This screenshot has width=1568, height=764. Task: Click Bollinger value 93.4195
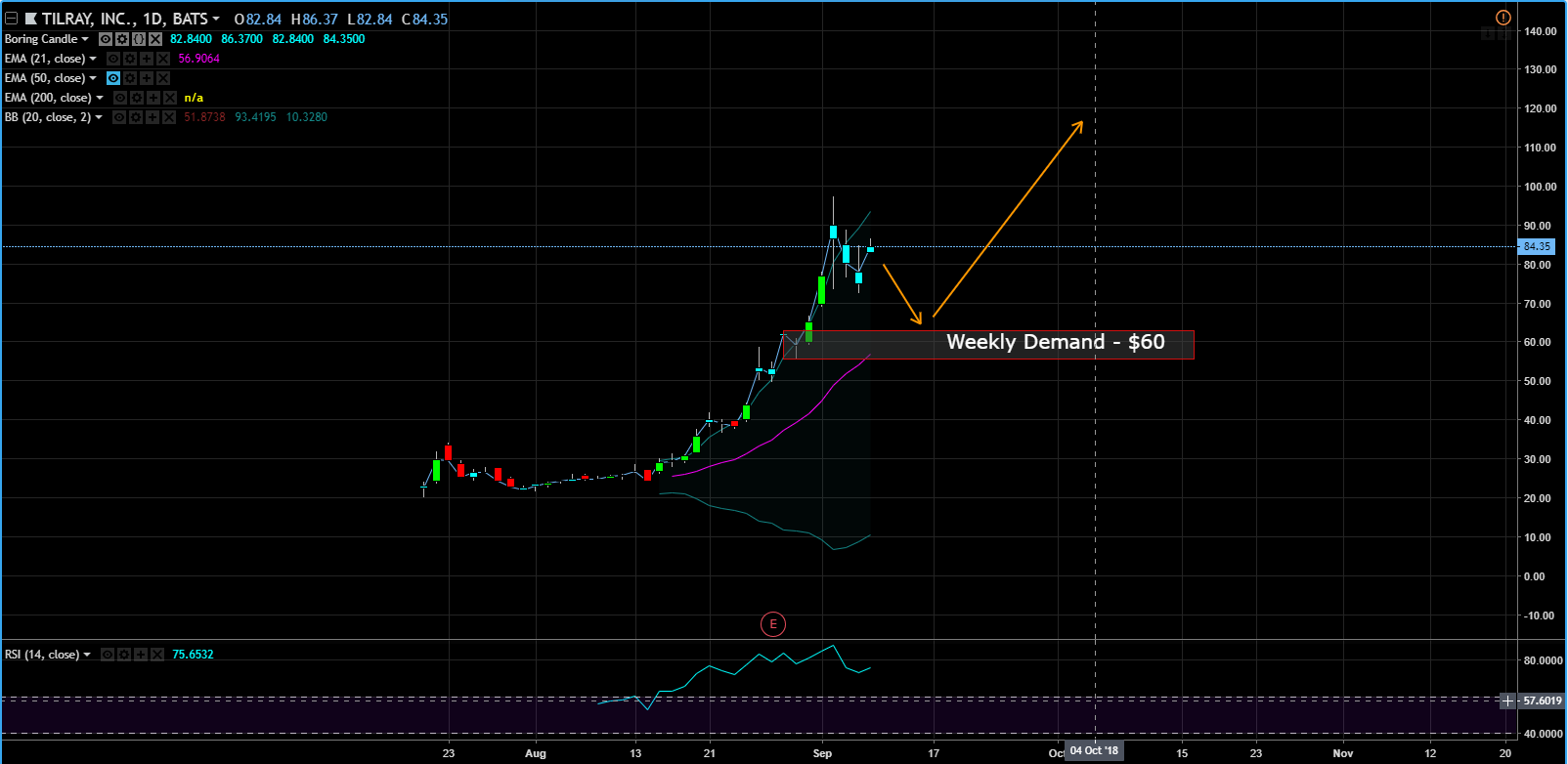click(255, 117)
